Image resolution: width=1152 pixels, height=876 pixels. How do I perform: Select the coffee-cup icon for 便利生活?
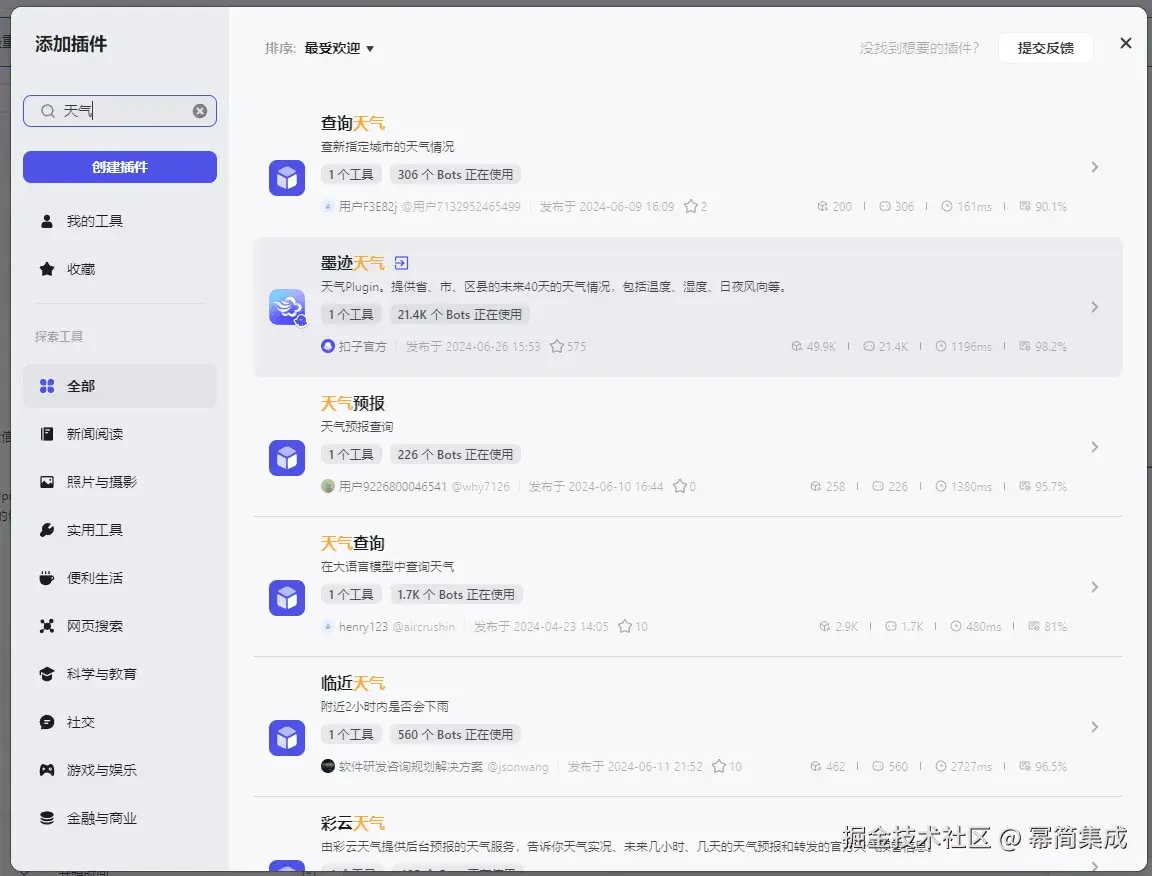47,577
